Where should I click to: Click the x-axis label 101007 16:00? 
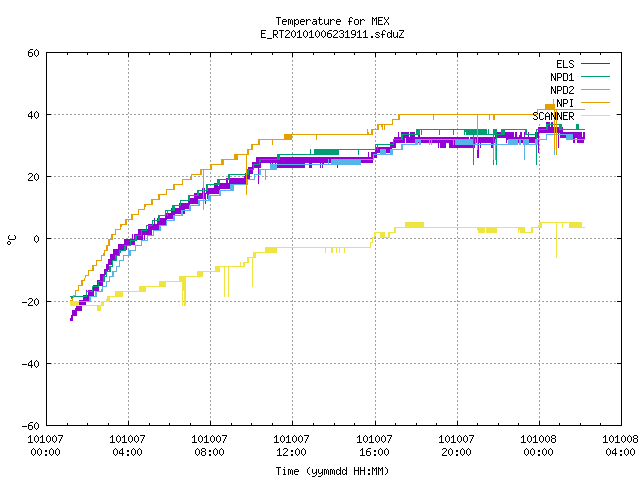click(374, 446)
